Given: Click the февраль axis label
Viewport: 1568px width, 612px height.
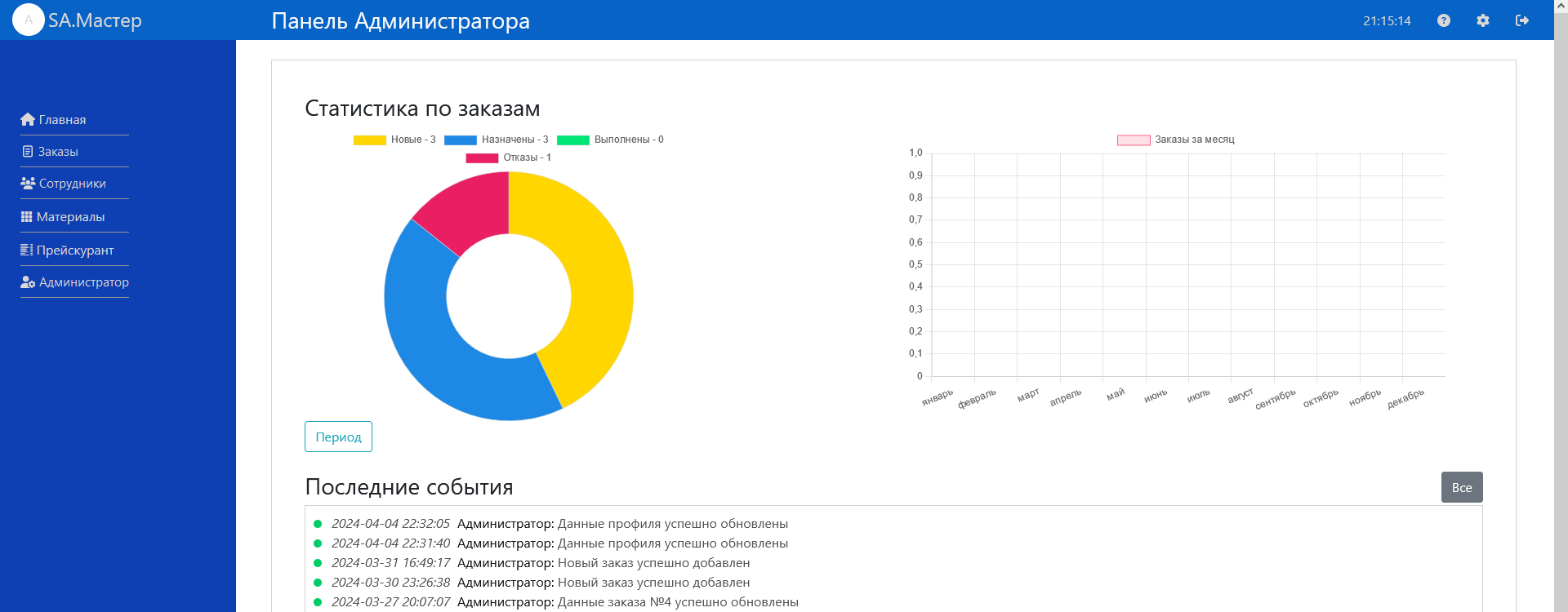Looking at the screenshot, I should tap(977, 398).
